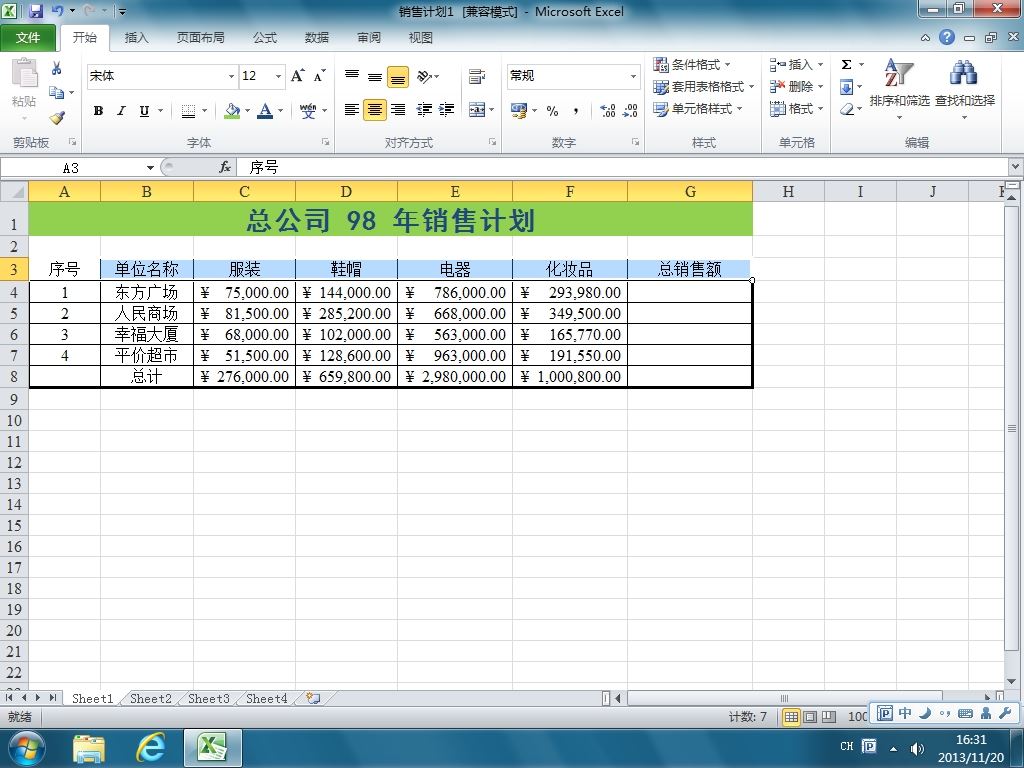The image size is (1024, 768).
Task: Click the Windows Start orb
Action: coord(26,748)
